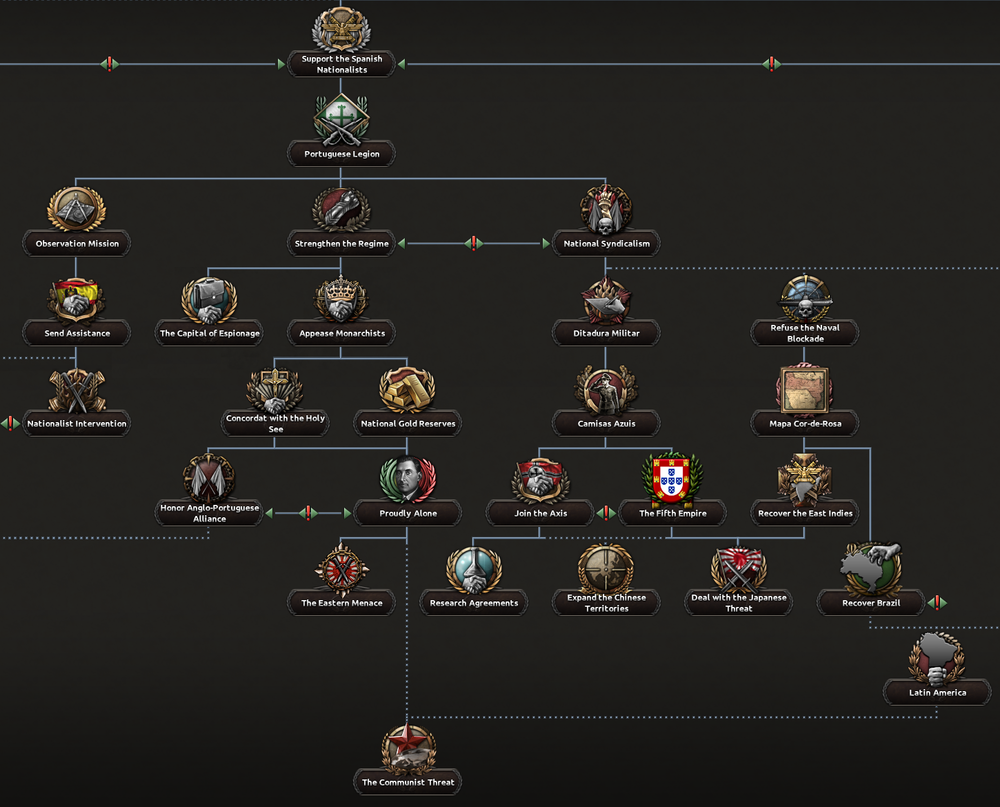This screenshot has height=807, width=1000.
Task: Select the Ditadura Militar red star icon
Action: click(x=606, y=299)
